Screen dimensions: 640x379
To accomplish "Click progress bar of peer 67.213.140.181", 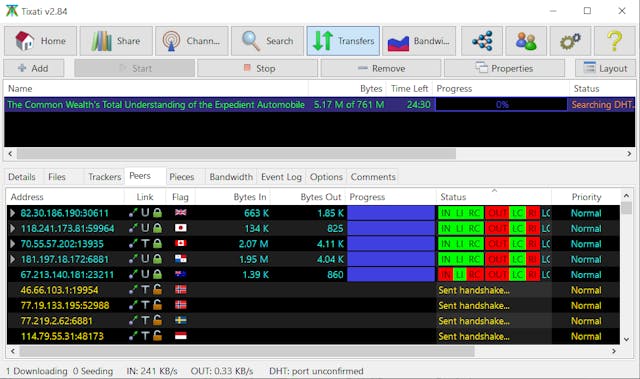I will (x=391, y=275).
